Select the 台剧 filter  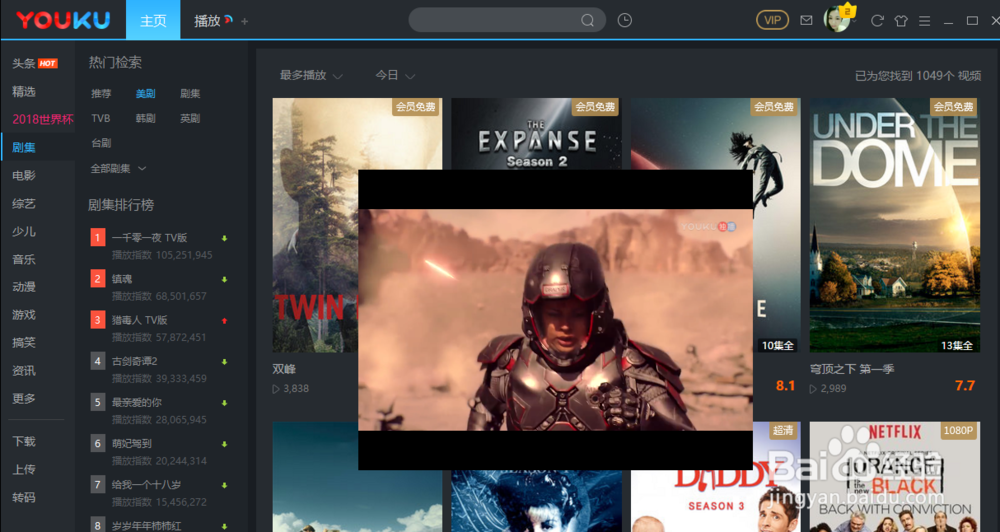101,143
